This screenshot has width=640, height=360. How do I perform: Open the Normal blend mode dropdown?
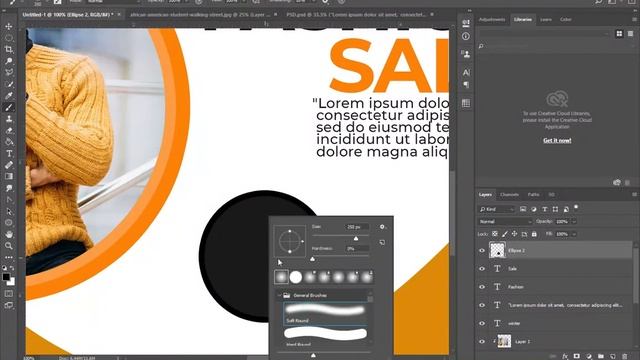pyautogui.click(x=505, y=222)
